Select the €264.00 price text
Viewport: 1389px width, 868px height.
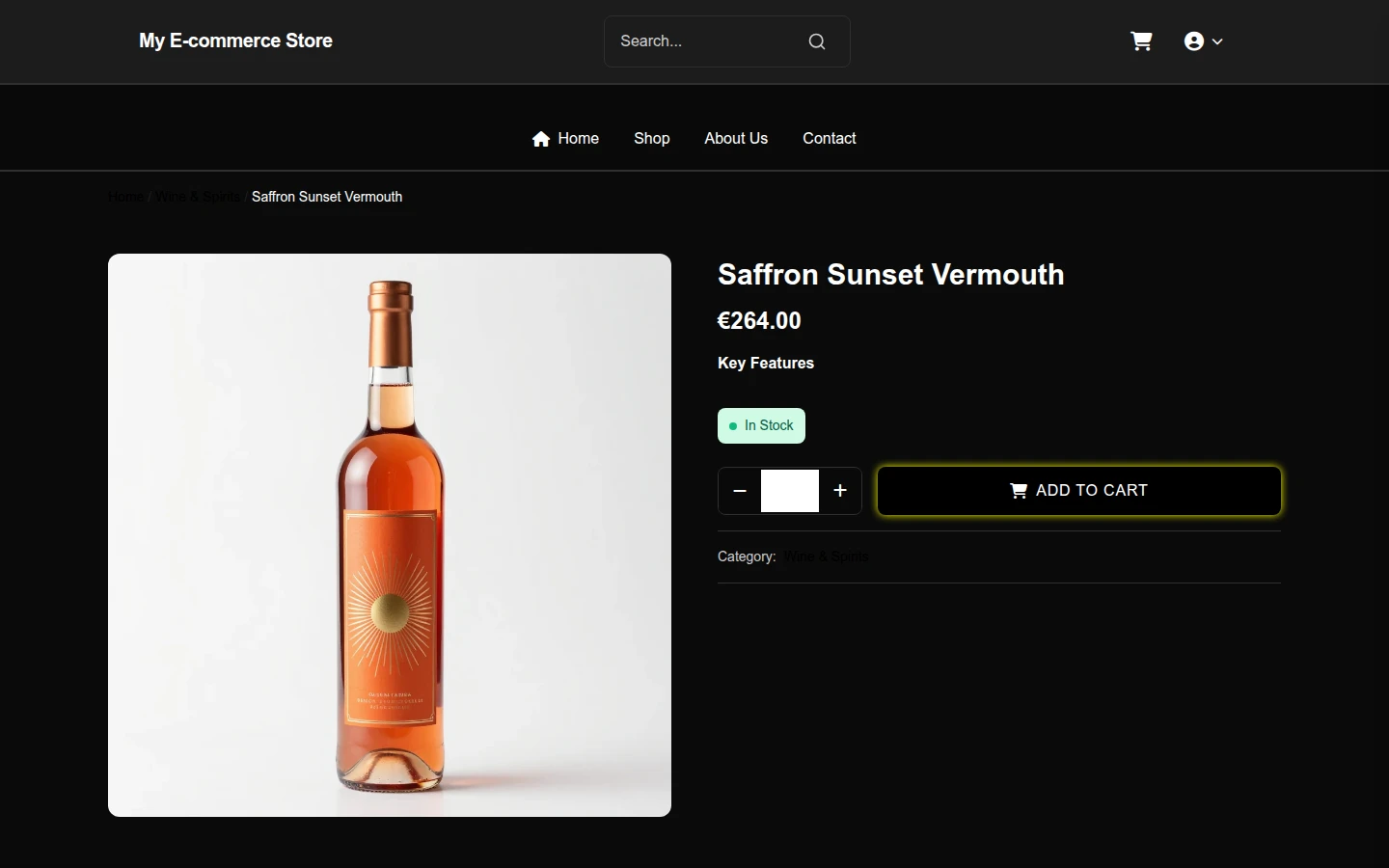pyautogui.click(x=759, y=321)
